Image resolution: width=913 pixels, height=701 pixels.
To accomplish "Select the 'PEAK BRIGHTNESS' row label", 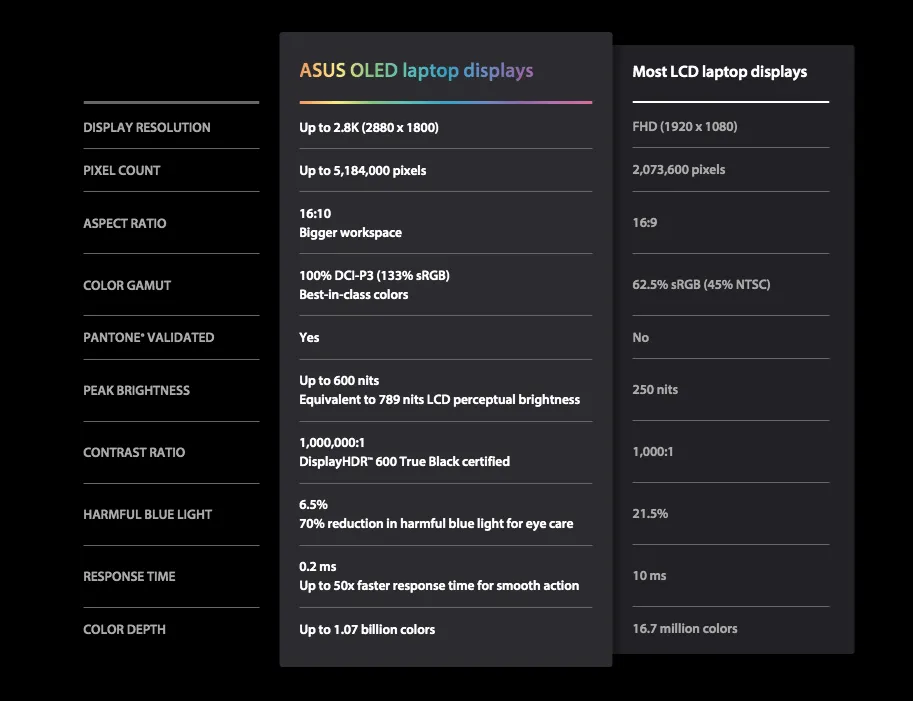I will point(136,390).
